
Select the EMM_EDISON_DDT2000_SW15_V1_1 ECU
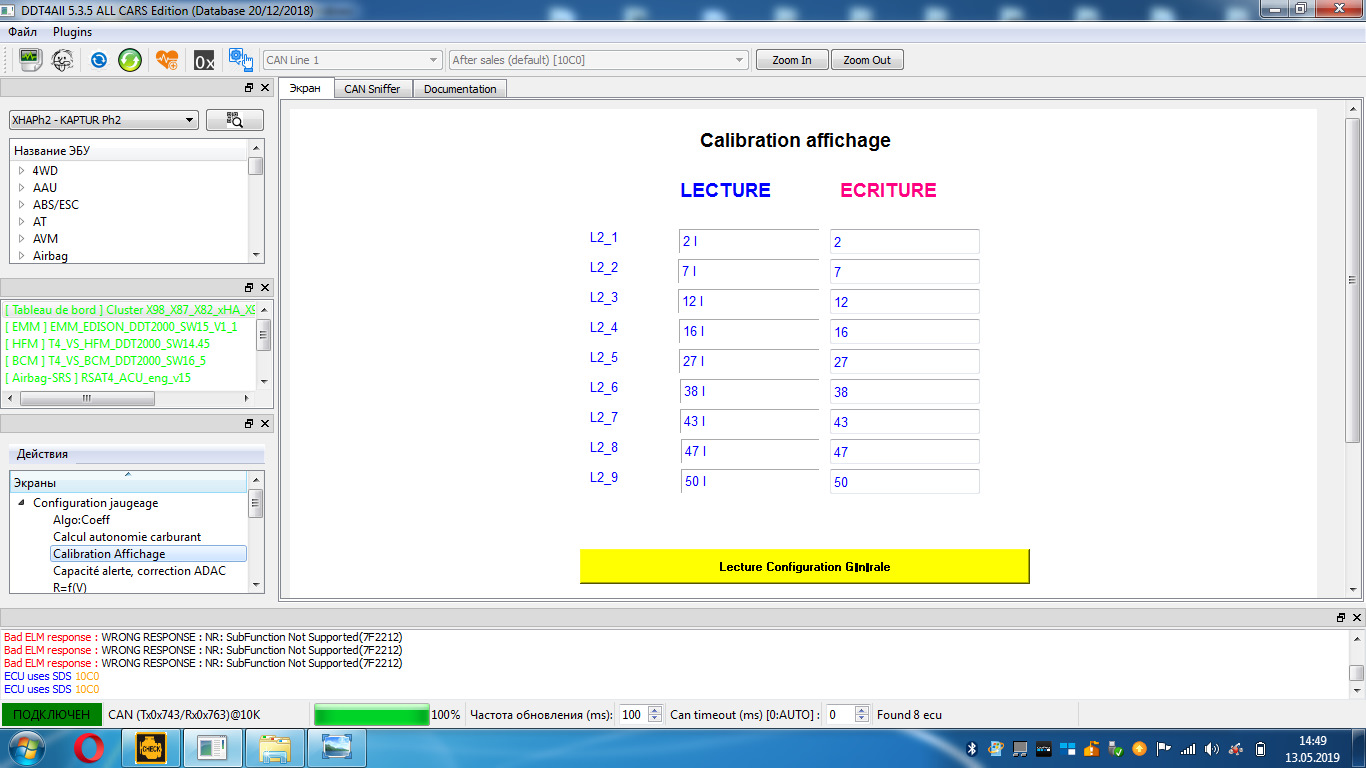121,327
